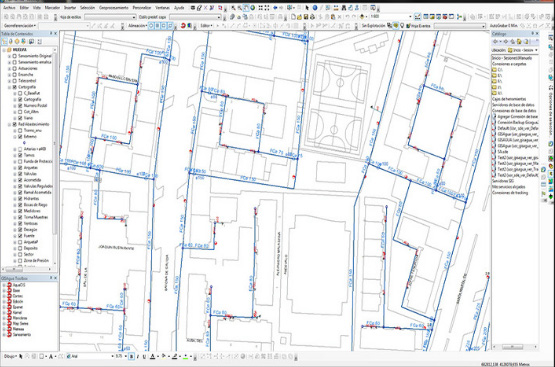
Task: Open the Editor dropdown menu
Action: click(x=206, y=25)
